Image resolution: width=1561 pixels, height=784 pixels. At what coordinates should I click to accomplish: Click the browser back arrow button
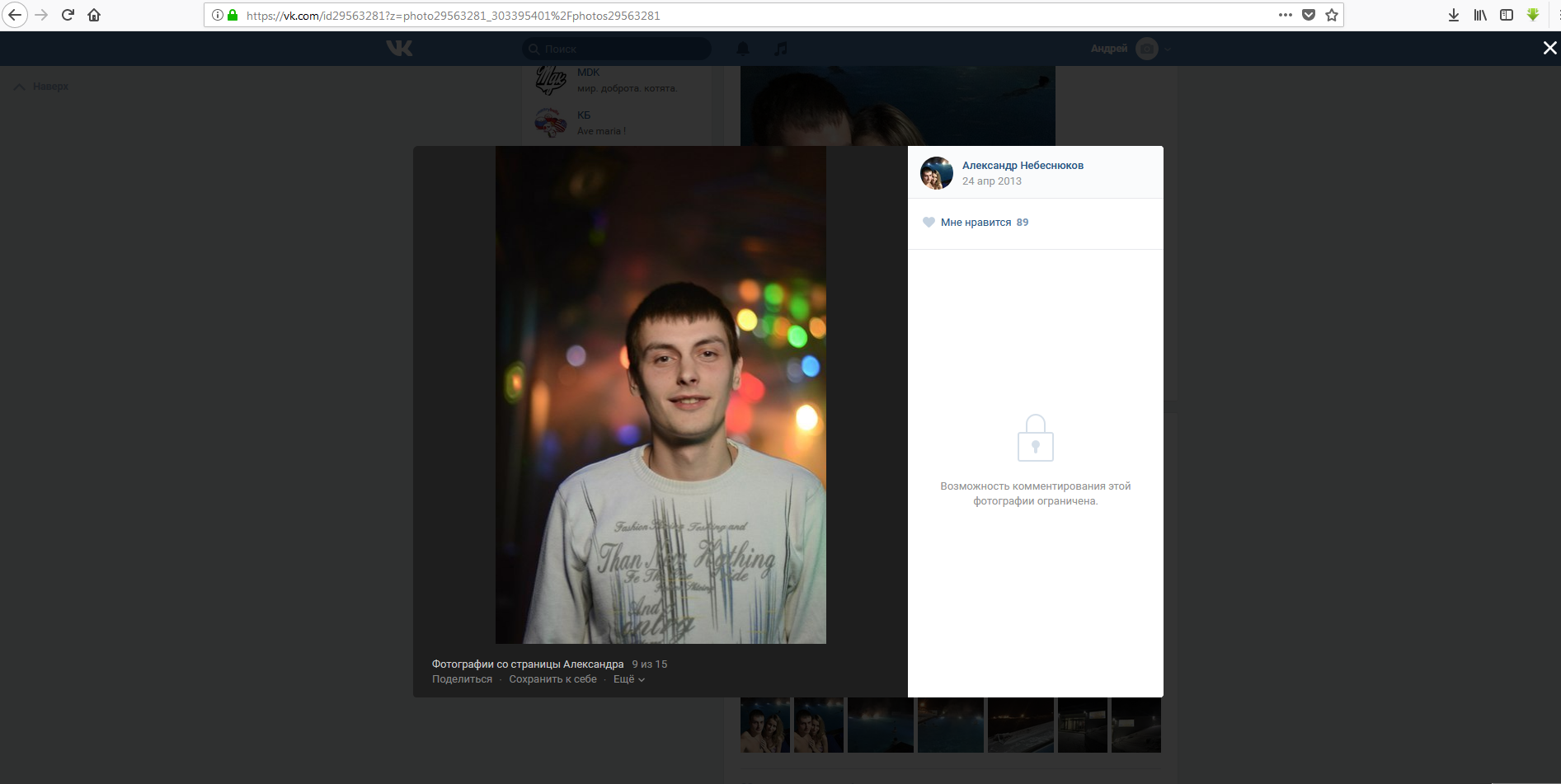click(15, 15)
